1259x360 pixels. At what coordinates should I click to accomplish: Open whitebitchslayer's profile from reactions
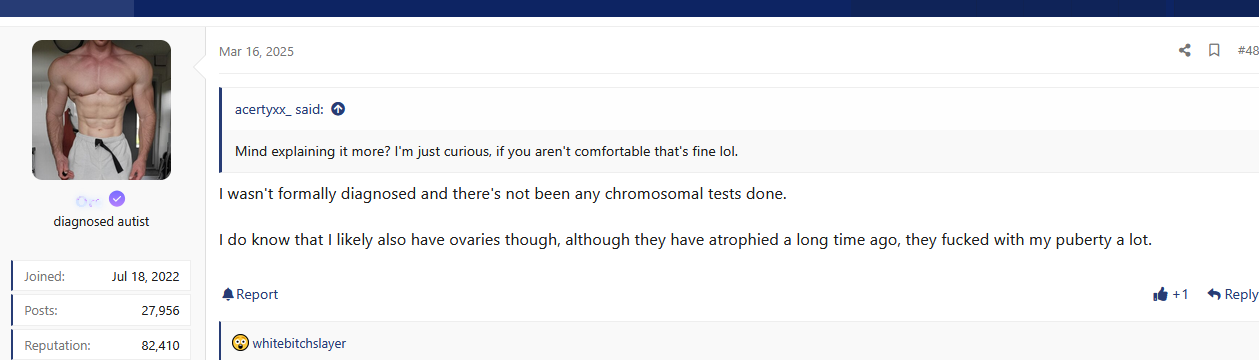click(x=299, y=343)
